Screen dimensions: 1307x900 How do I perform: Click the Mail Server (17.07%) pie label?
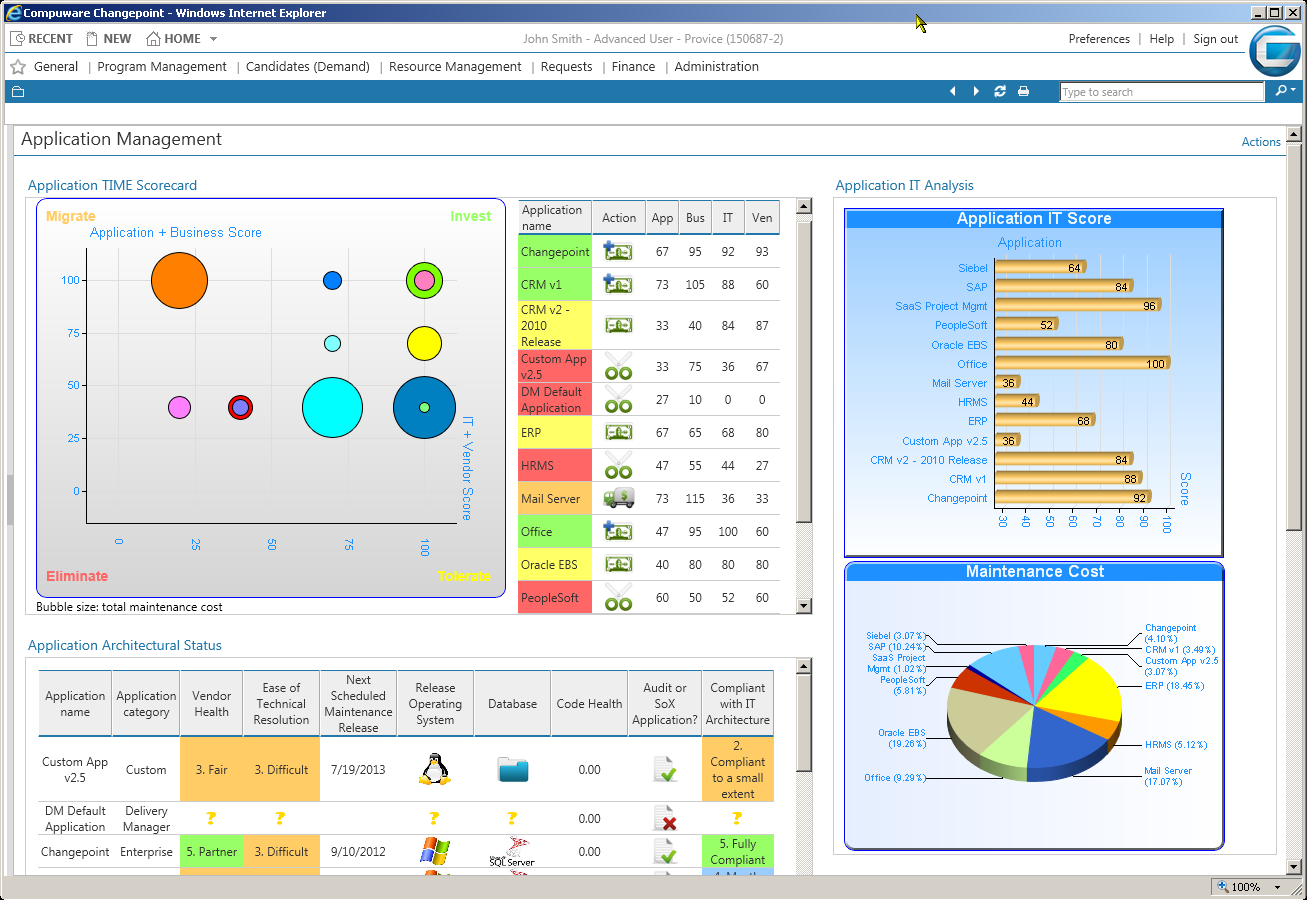click(x=1168, y=776)
